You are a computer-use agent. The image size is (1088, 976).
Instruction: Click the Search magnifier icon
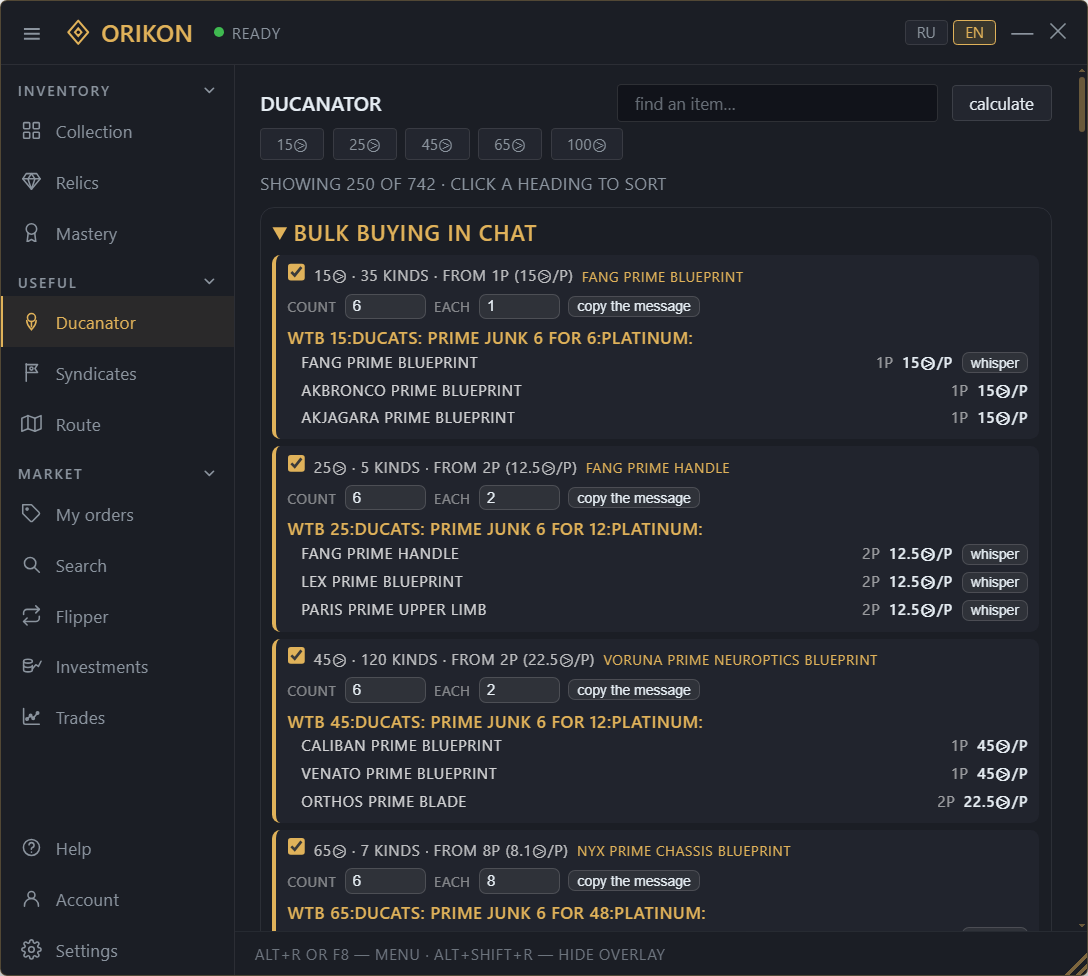point(31,565)
